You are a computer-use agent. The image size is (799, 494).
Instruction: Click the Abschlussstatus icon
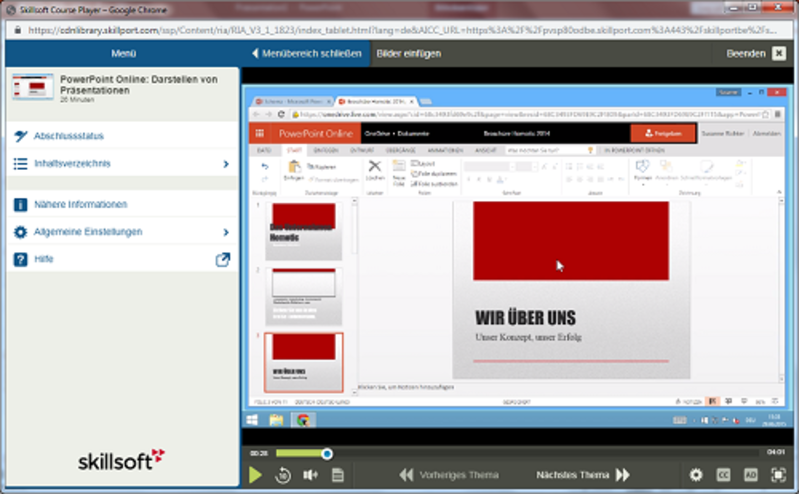20,136
